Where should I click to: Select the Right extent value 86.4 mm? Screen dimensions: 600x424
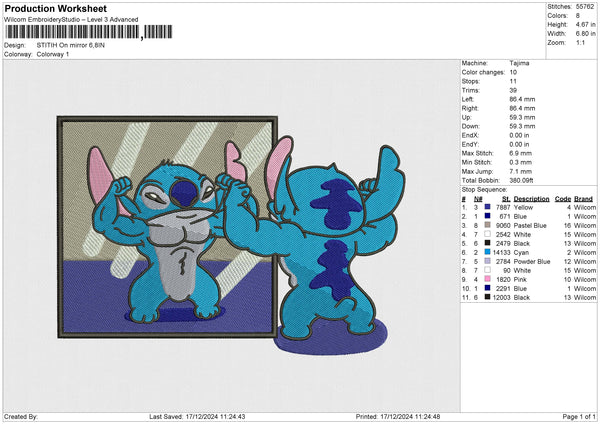[522, 108]
